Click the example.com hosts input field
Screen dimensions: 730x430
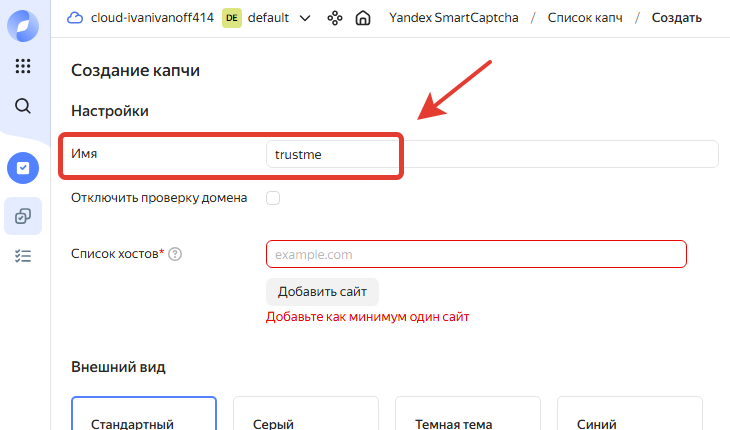[x=476, y=255]
